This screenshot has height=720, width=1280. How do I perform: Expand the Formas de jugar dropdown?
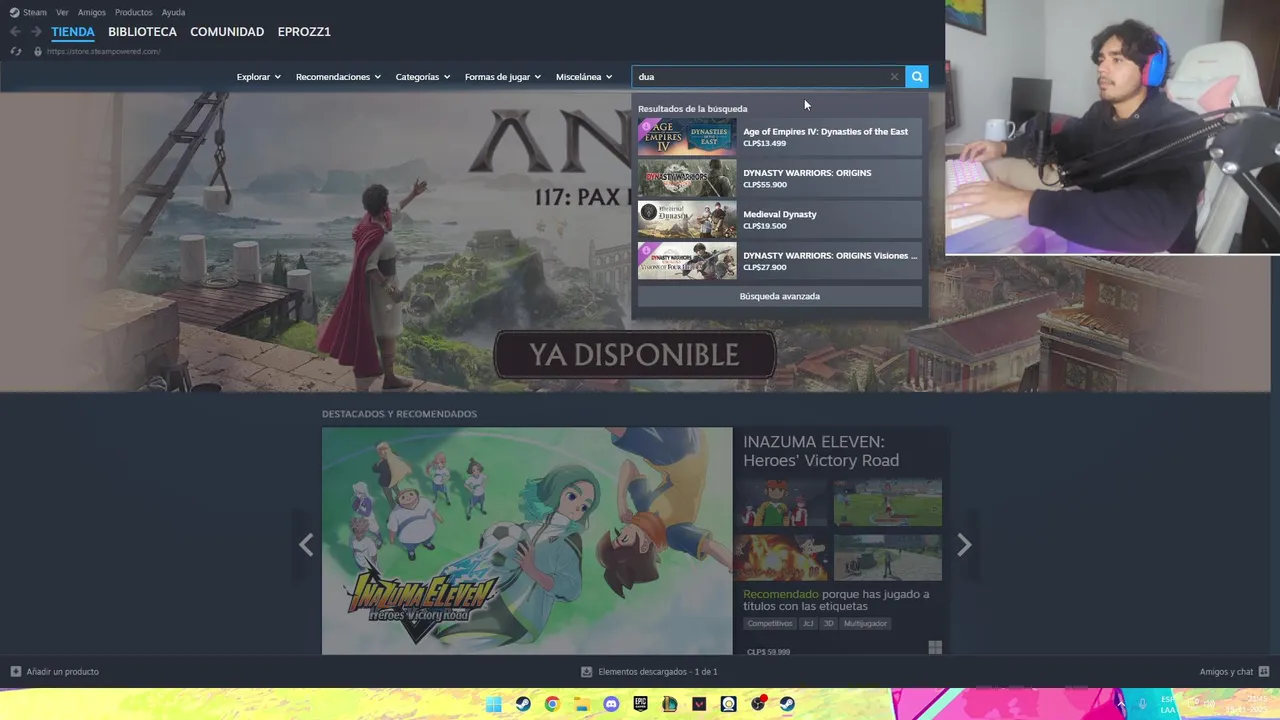pos(503,77)
